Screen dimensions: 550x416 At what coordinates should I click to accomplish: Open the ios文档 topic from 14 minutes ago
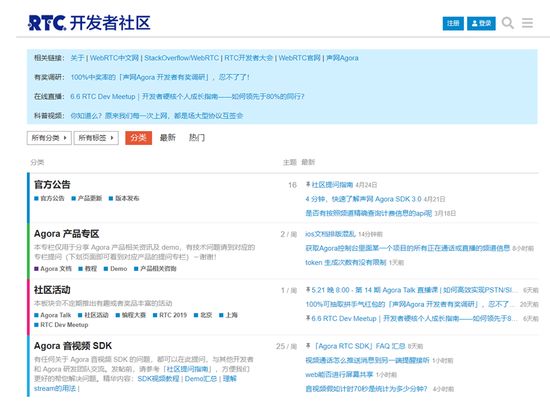(330, 234)
